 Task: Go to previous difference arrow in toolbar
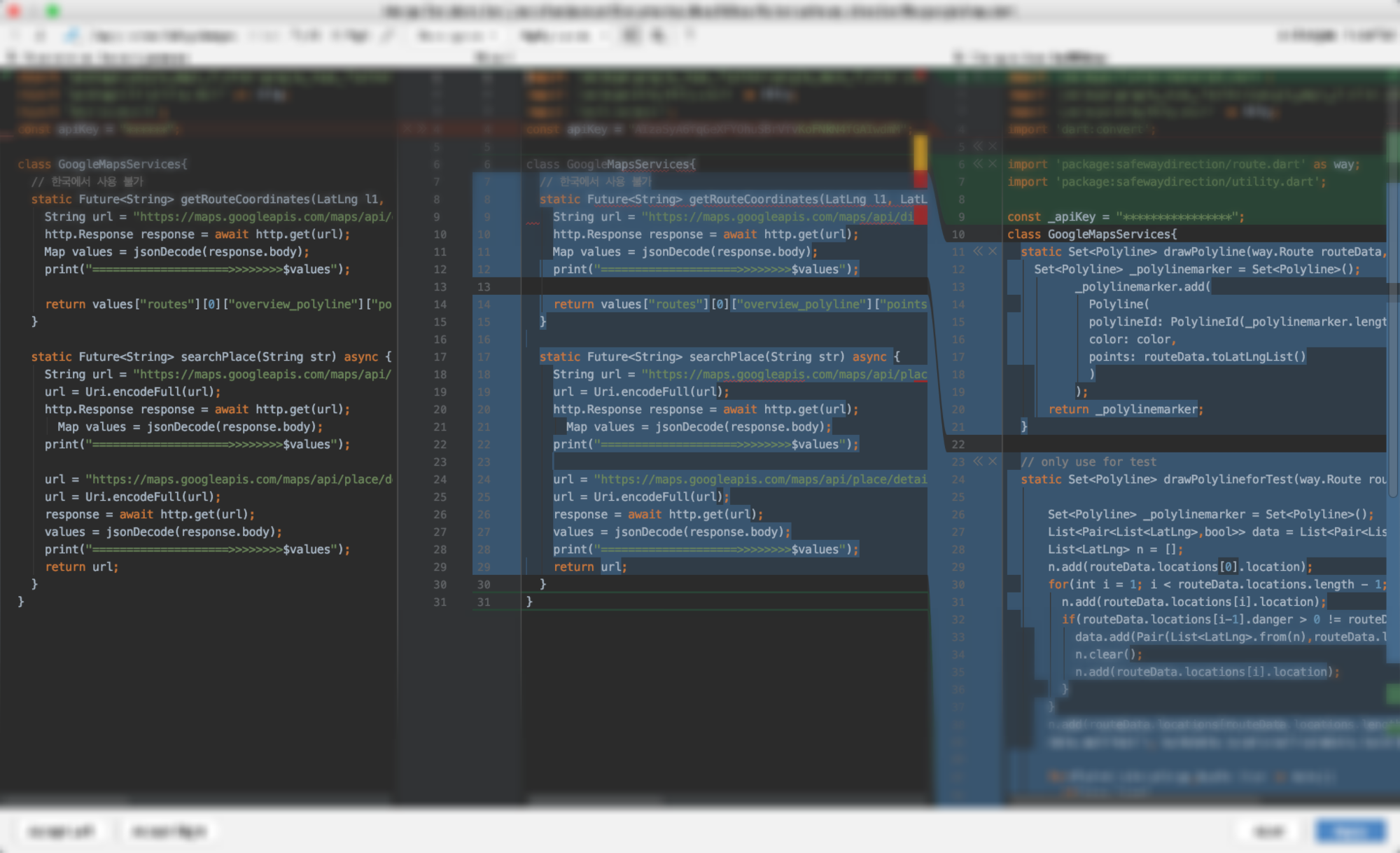[x=16, y=35]
